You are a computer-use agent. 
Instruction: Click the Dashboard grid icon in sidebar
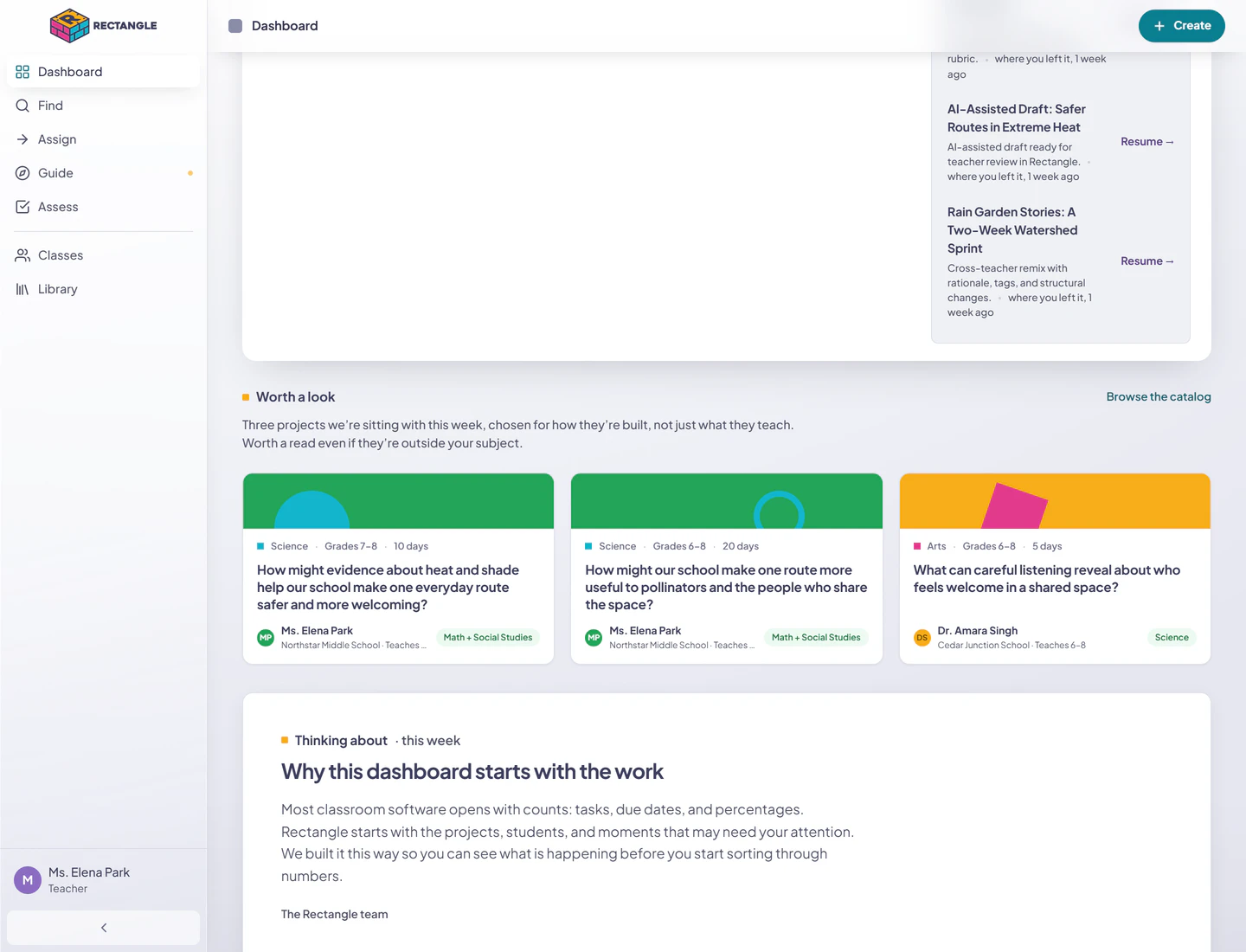pos(22,72)
